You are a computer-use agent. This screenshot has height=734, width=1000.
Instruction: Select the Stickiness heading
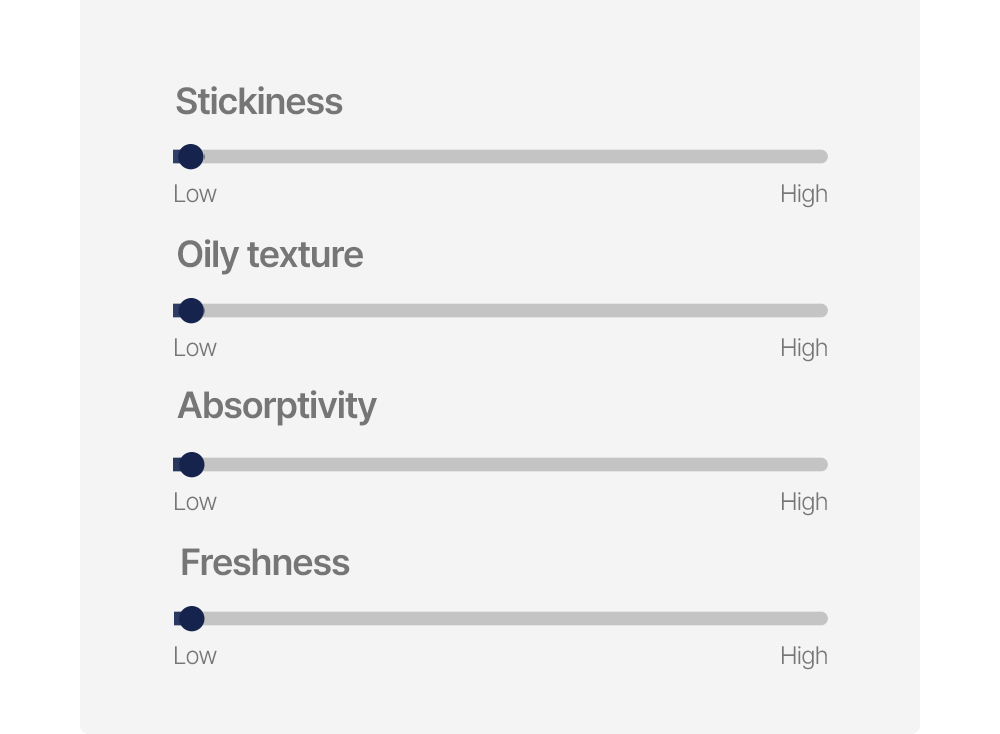coord(259,102)
